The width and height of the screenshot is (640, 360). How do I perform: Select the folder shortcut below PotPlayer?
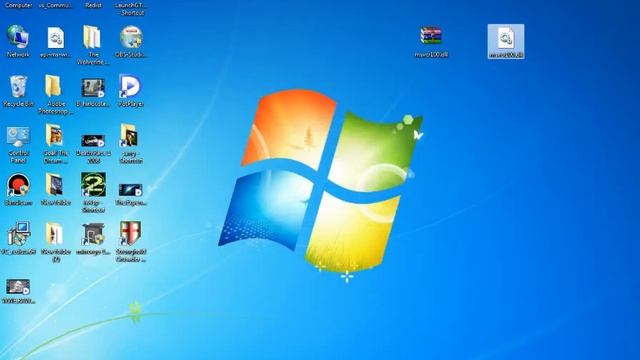click(x=131, y=143)
